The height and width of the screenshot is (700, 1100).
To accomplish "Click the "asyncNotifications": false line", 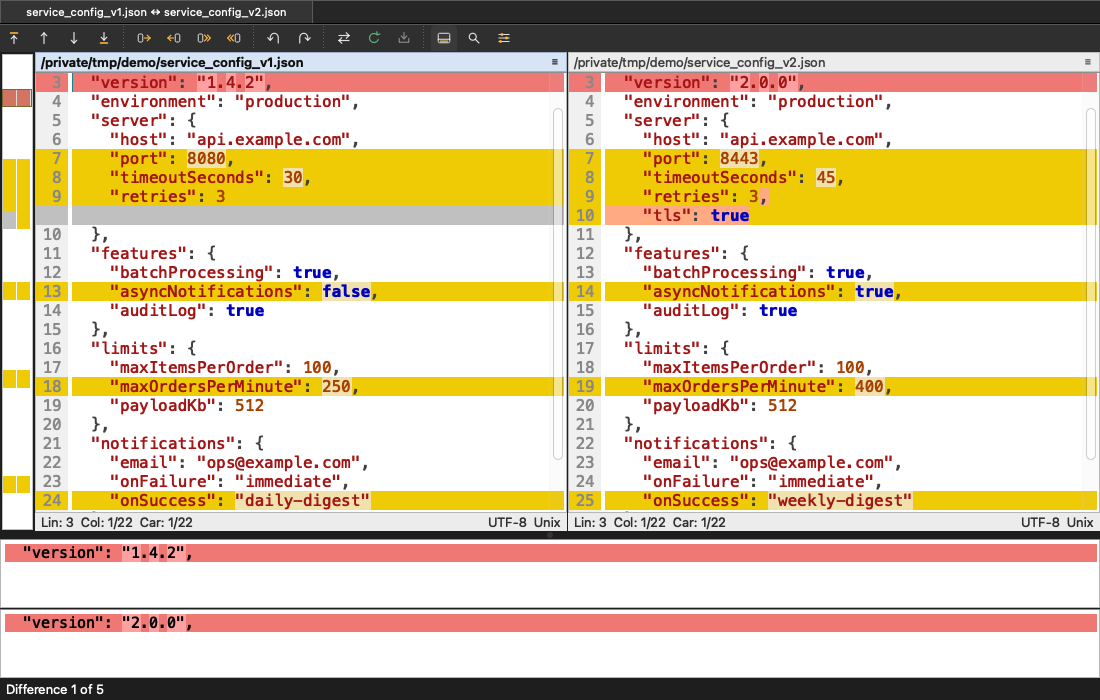I will (318, 291).
